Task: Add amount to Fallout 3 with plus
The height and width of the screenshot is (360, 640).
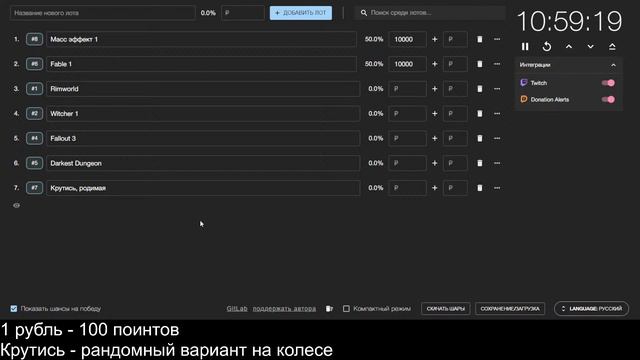Action: pos(435,139)
